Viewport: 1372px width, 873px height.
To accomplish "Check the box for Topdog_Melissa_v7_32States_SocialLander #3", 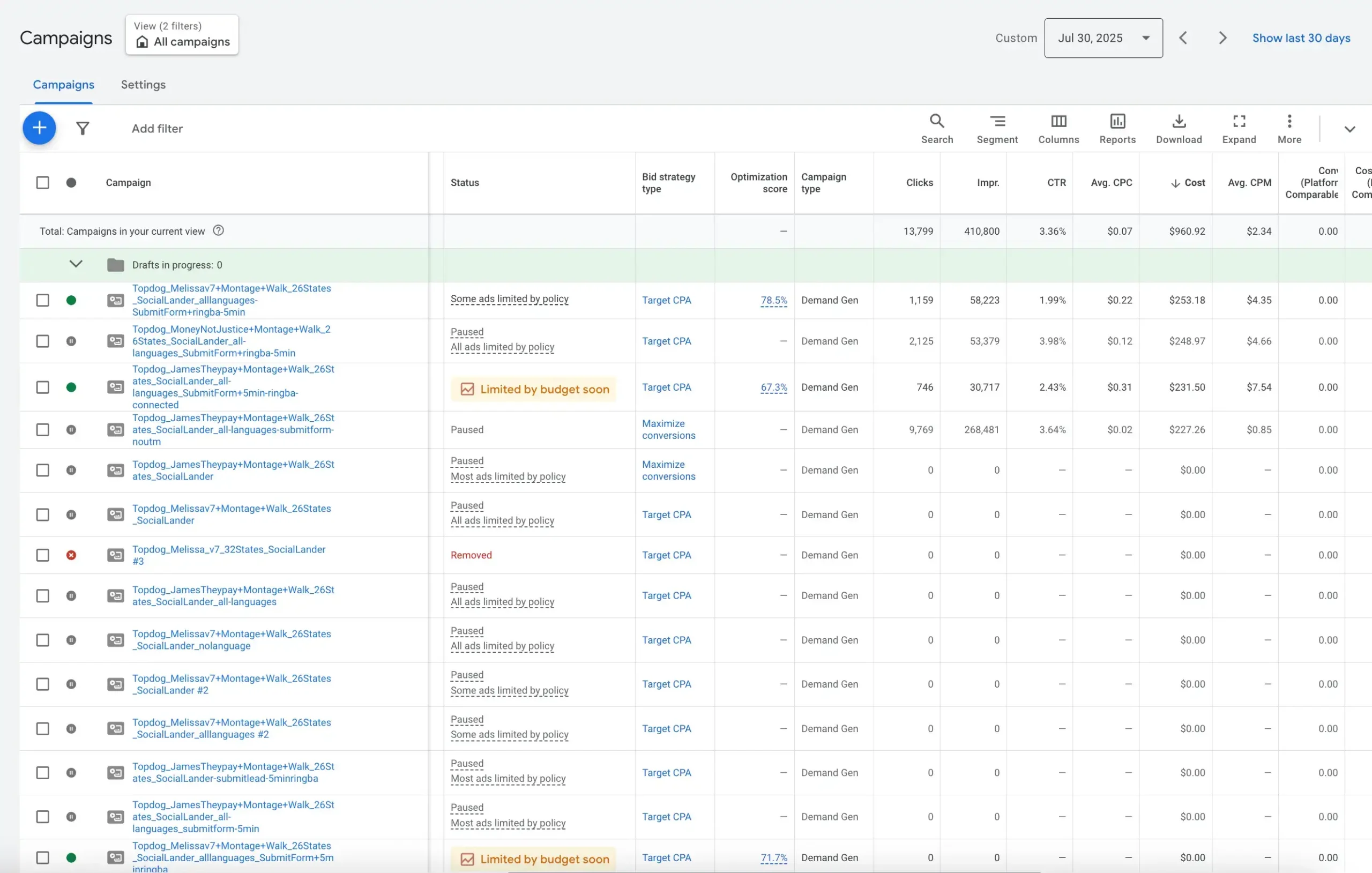I will point(43,555).
